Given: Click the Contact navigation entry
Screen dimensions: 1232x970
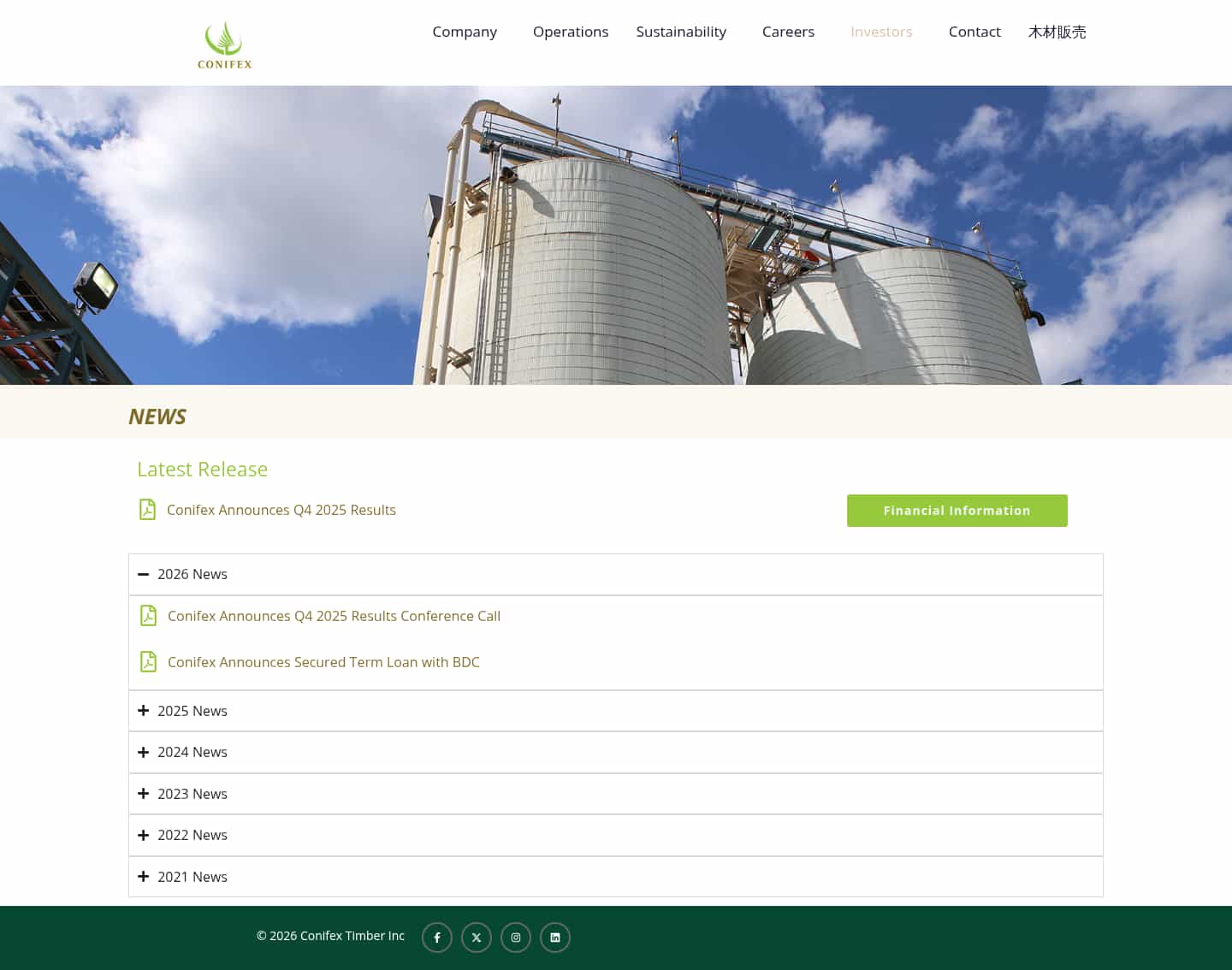Looking at the screenshot, I should (x=974, y=32).
